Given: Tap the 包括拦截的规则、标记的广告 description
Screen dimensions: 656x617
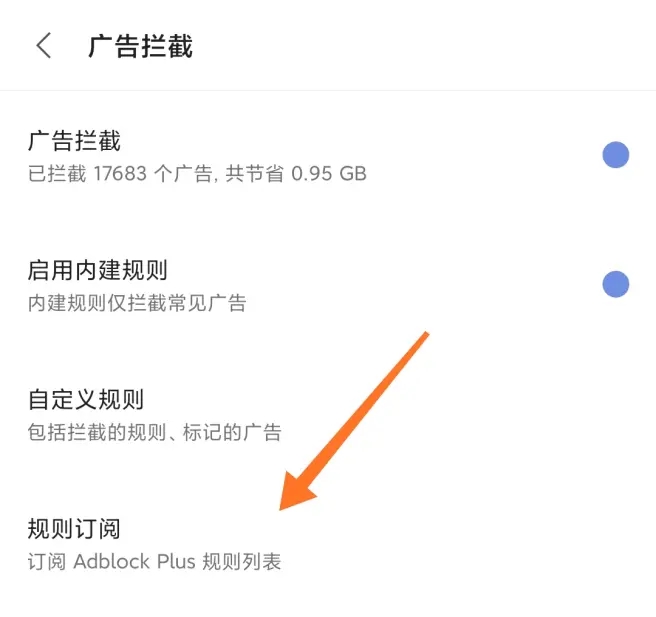Looking at the screenshot, I should tap(154, 432).
